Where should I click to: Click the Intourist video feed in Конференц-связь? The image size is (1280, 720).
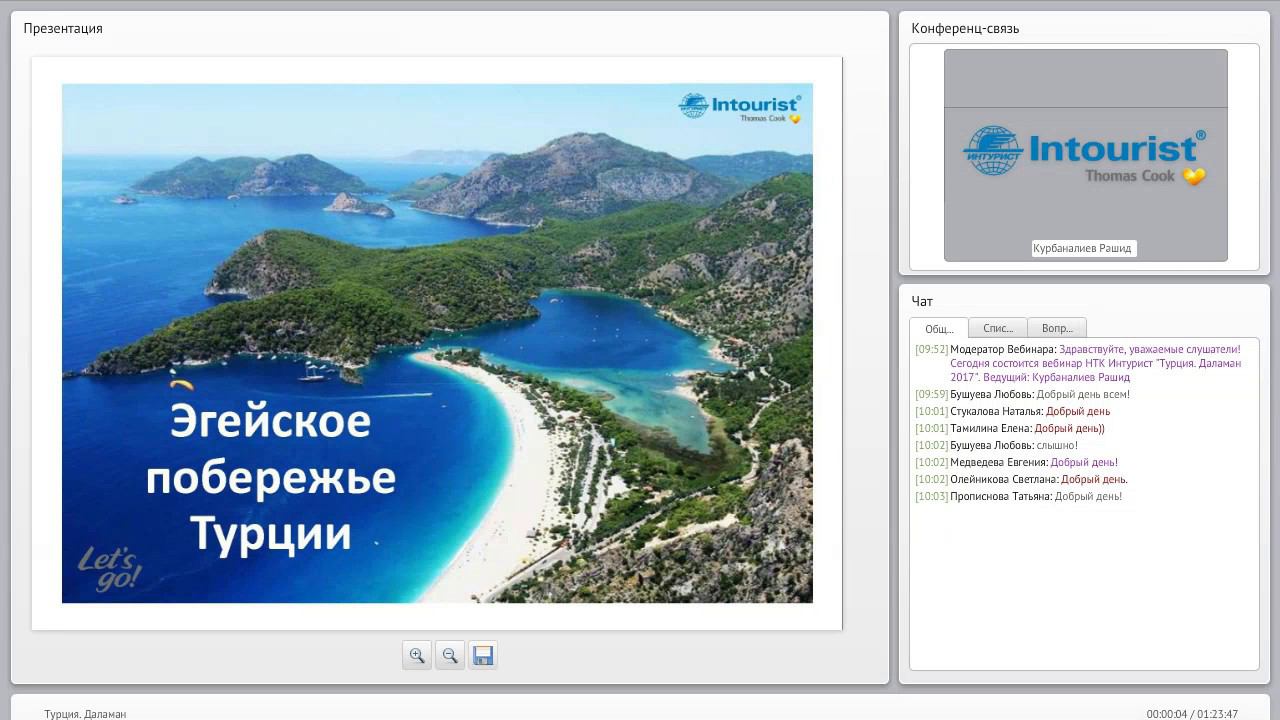(x=1086, y=155)
